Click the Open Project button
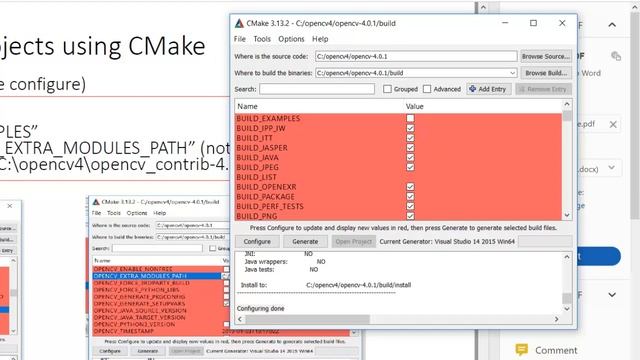This screenshot has height=360, width=640. 353,242
